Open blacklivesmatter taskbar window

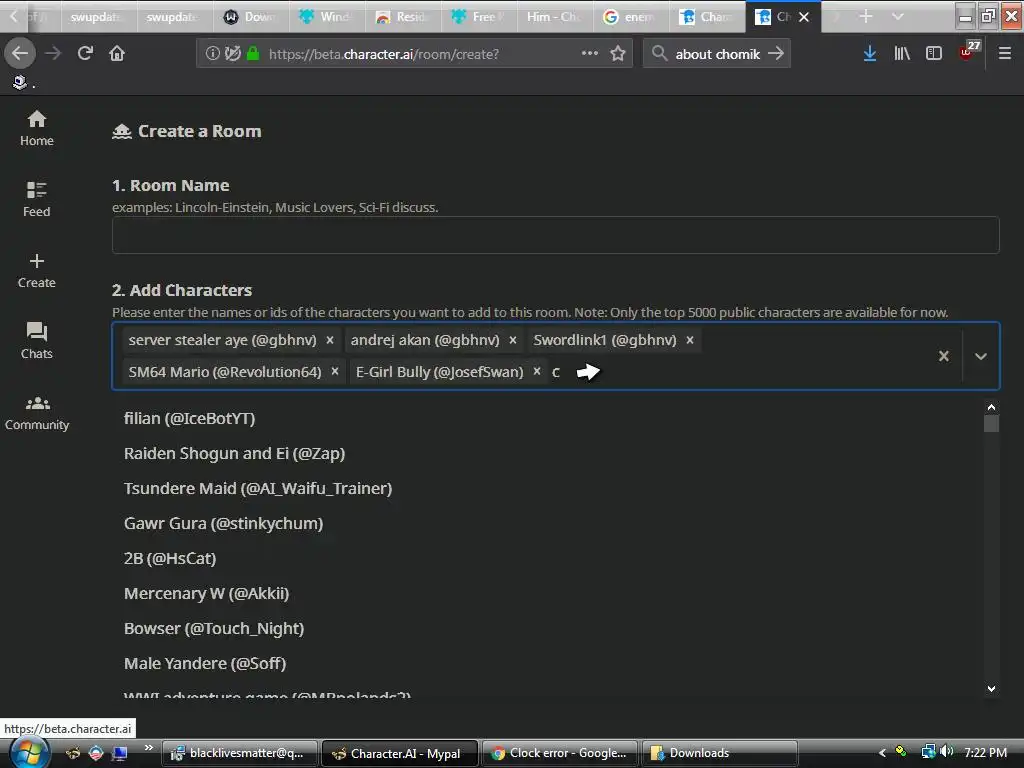(x=240, y=753)
